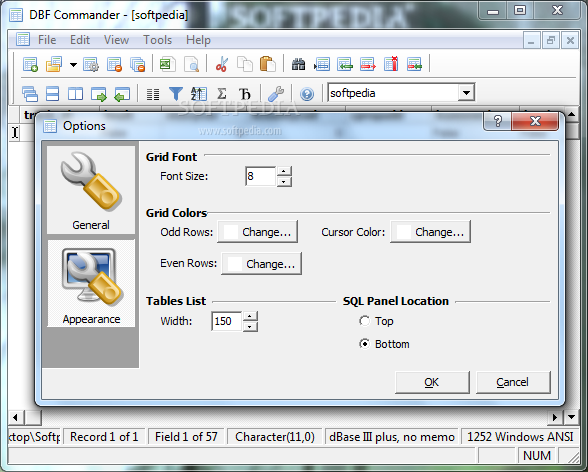This screenshot has width=588, height=472.
Task: Click the 'Field 1 of 57' status text
Action: [x=186, y=437]
